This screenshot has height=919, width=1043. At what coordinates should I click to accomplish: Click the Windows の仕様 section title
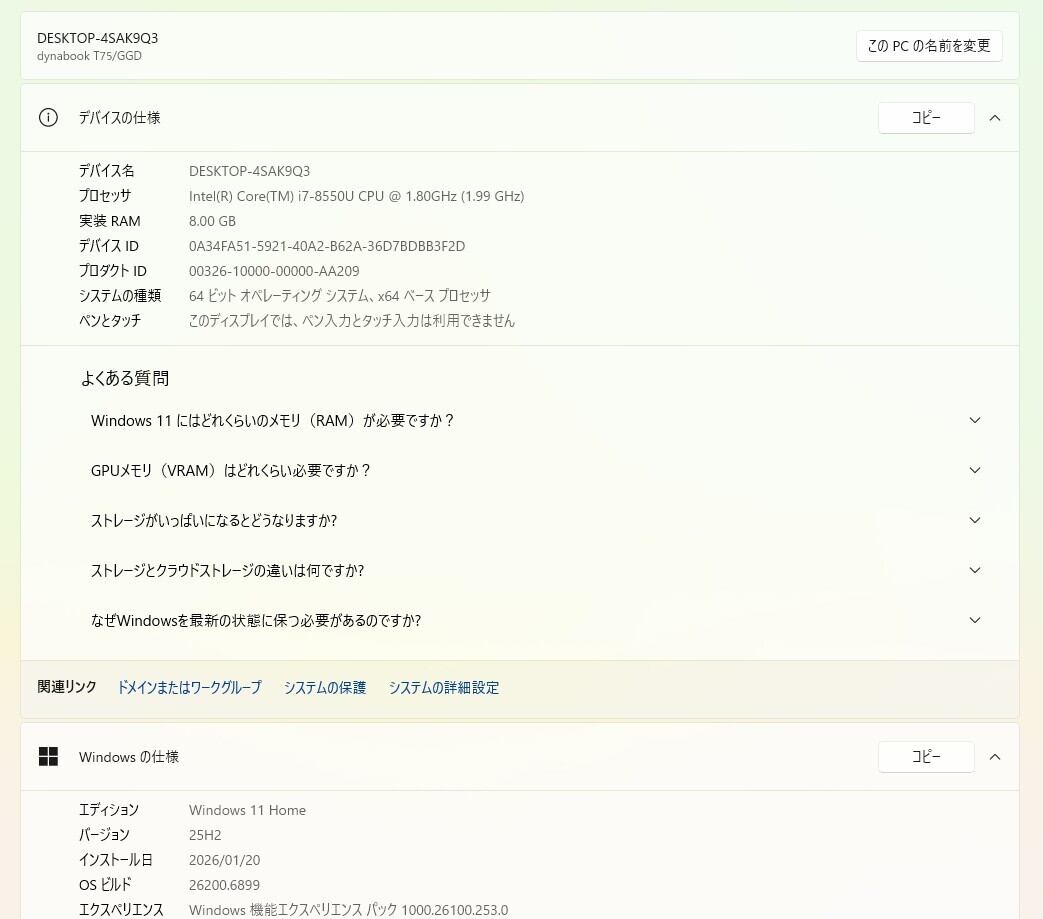click(x=128, y=757)
